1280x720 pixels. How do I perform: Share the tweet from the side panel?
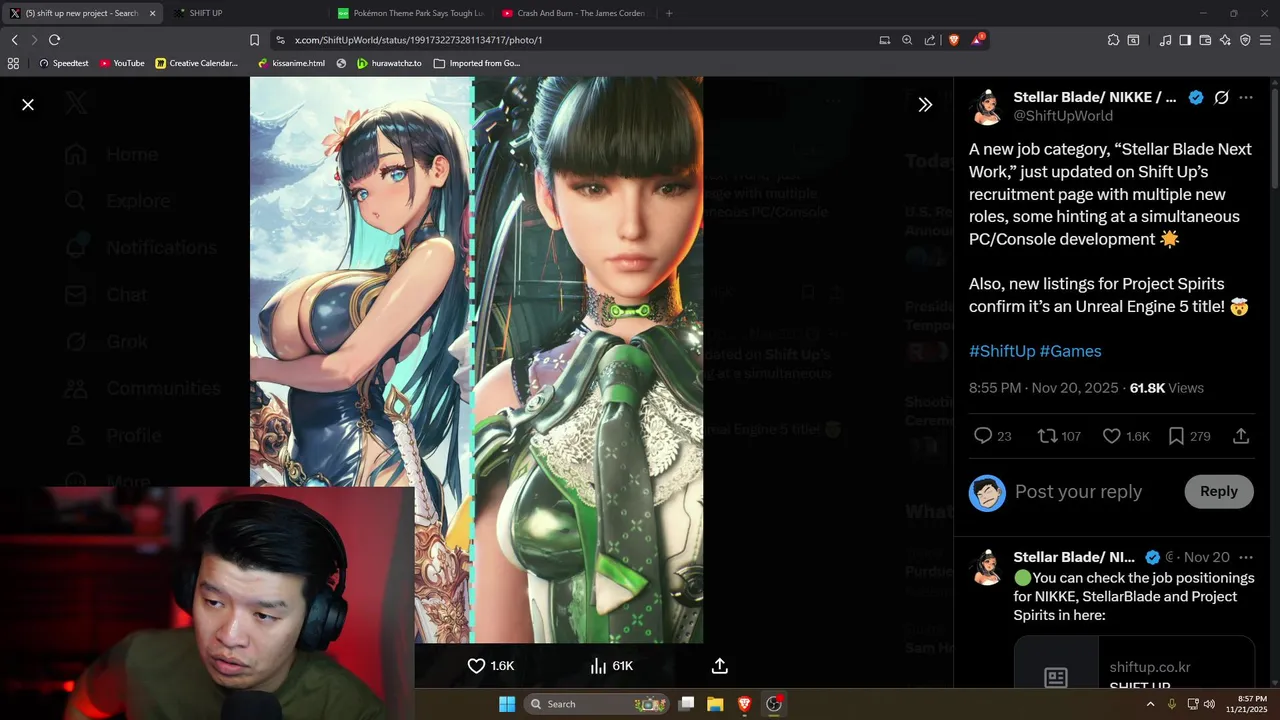coord(1241,436)
